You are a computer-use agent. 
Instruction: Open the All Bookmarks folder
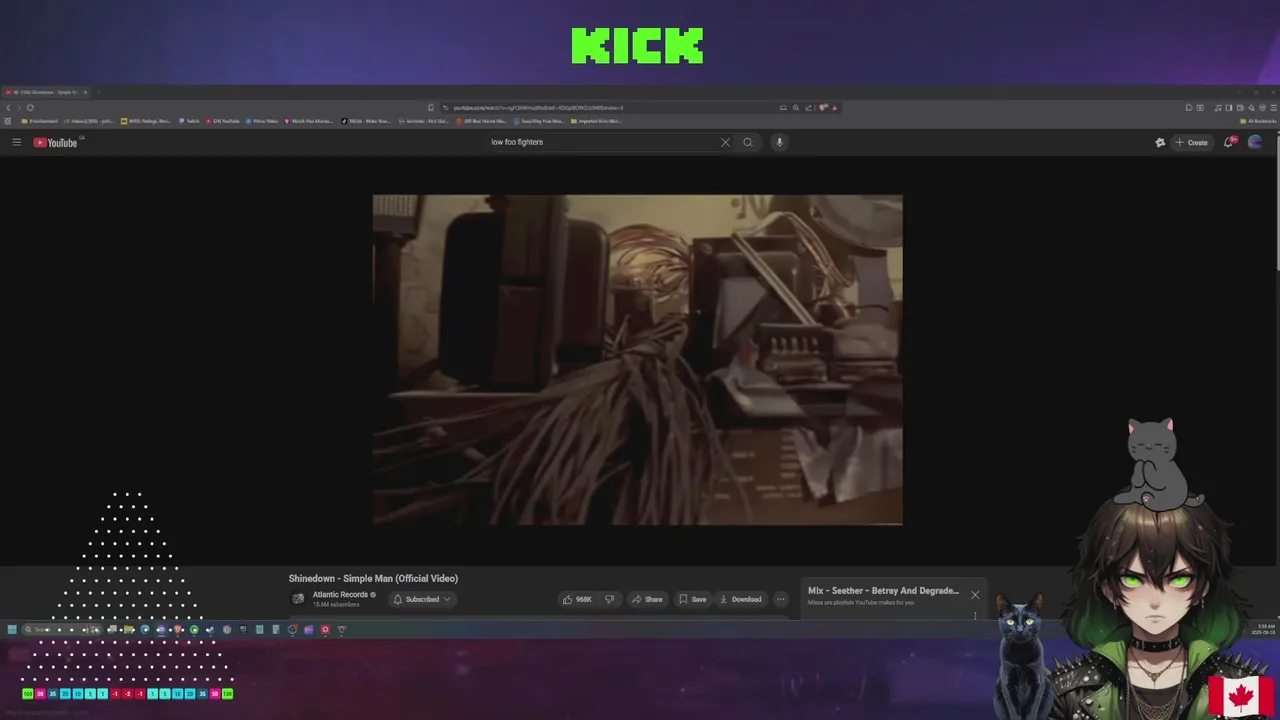coord(1257,121)
